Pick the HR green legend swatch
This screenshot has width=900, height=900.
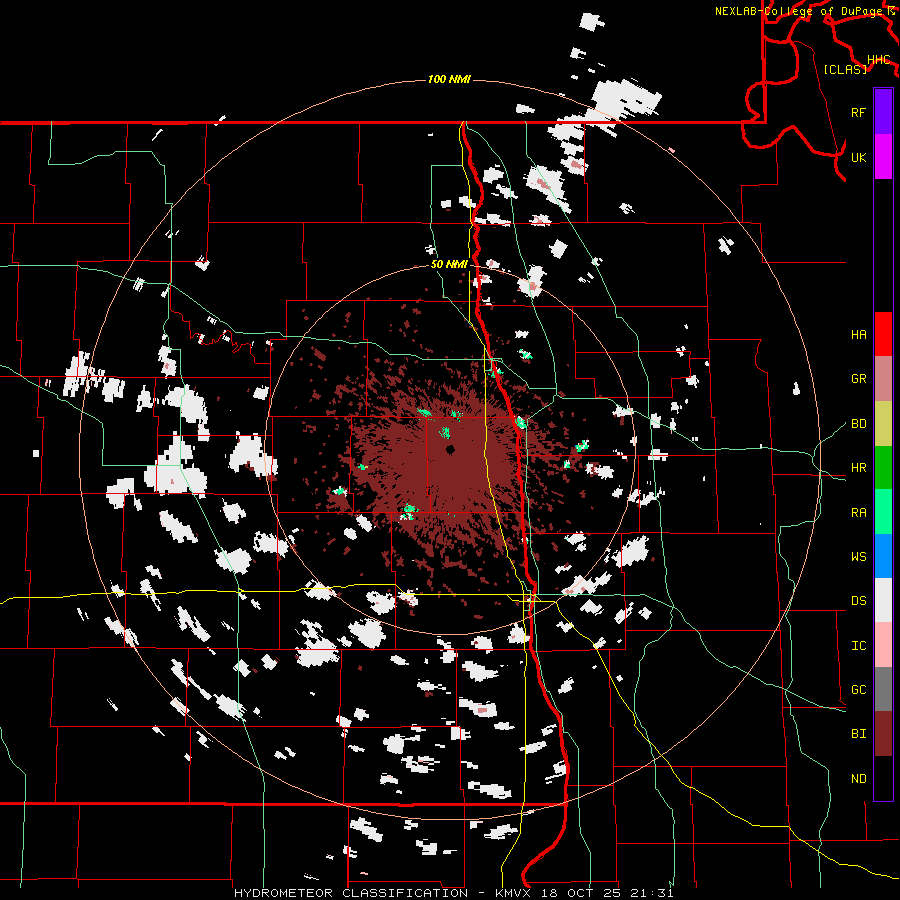click(883, 467)
